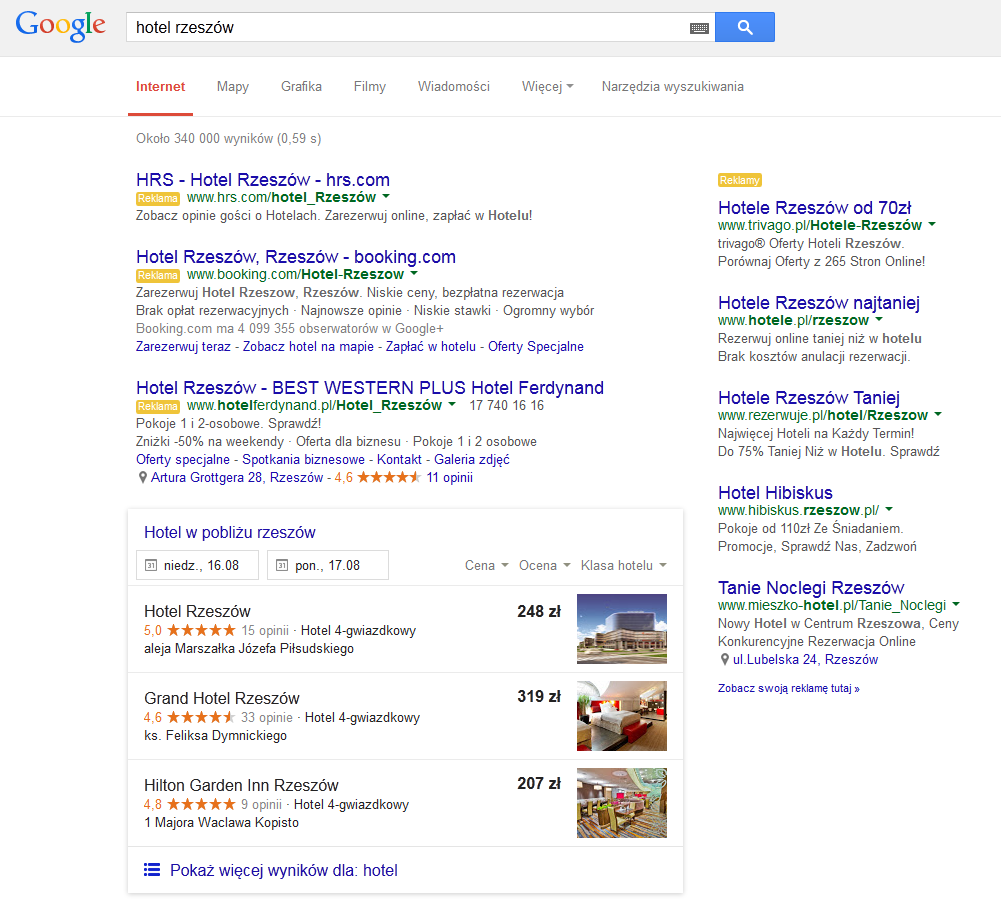Click the blue magnifying glass search button
The height and width of the screenshot is (904, 1001).
pos(744,27)
